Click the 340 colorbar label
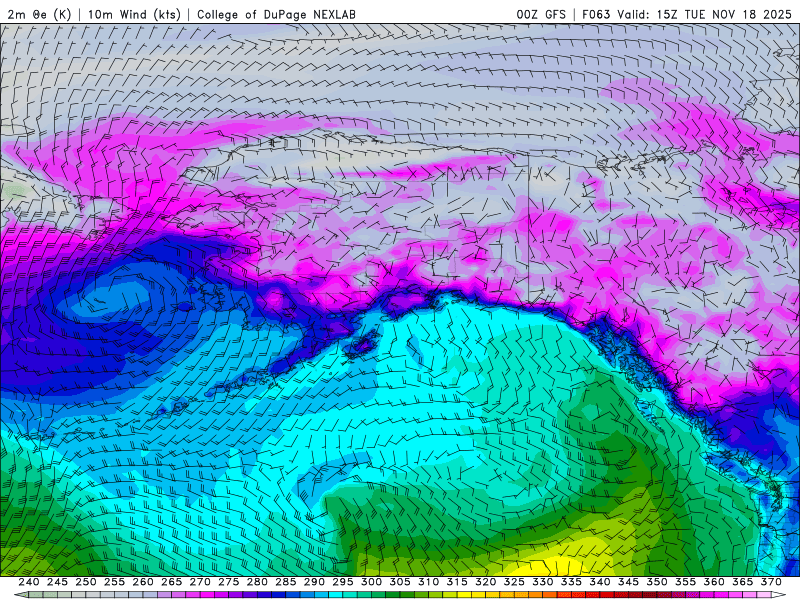Screen dimensions: 800x600 pyautogui.click(x=600, y=582)
